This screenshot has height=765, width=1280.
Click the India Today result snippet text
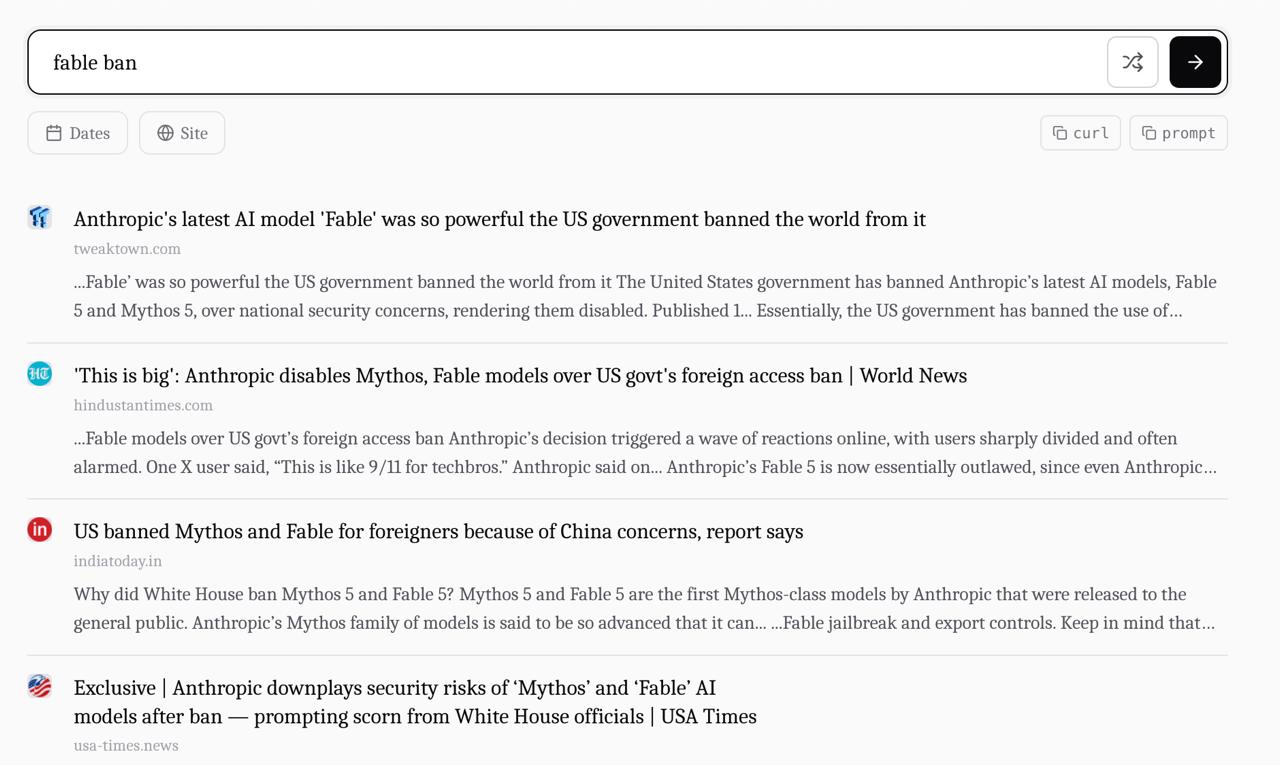(645, 608)
